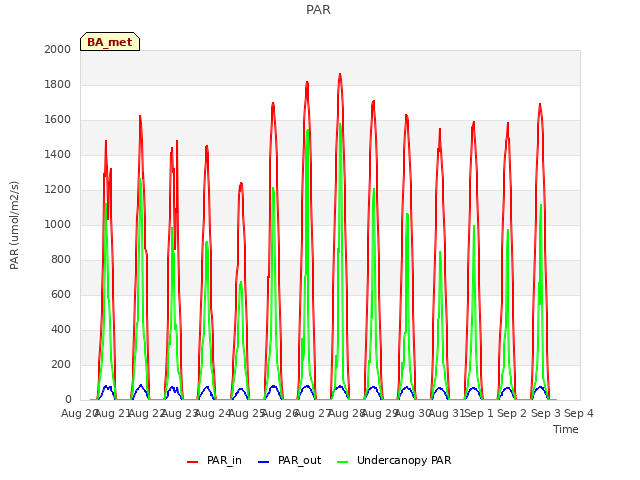Click the 1600 y-axis tick label
This screenshot has height=480, width=640.
point(58,120)
